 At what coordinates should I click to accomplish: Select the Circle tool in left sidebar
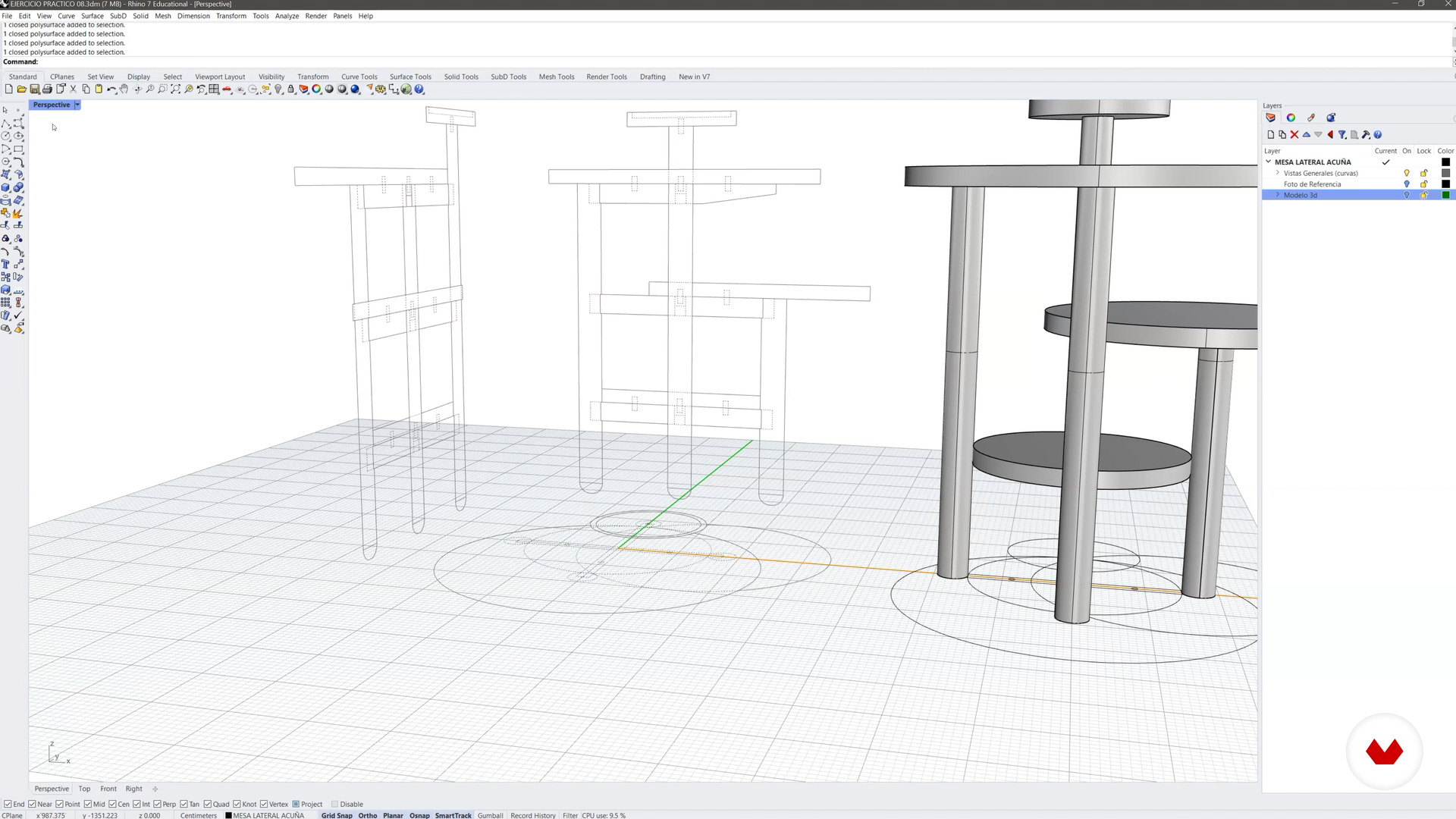[5, 136]
